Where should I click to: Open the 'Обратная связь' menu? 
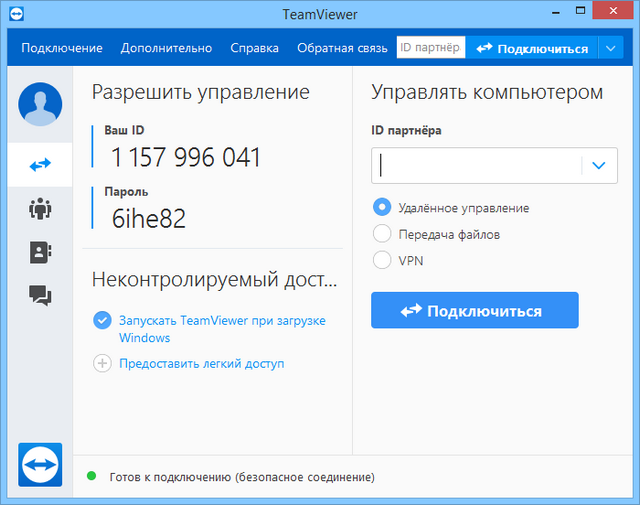coord(342,48)
